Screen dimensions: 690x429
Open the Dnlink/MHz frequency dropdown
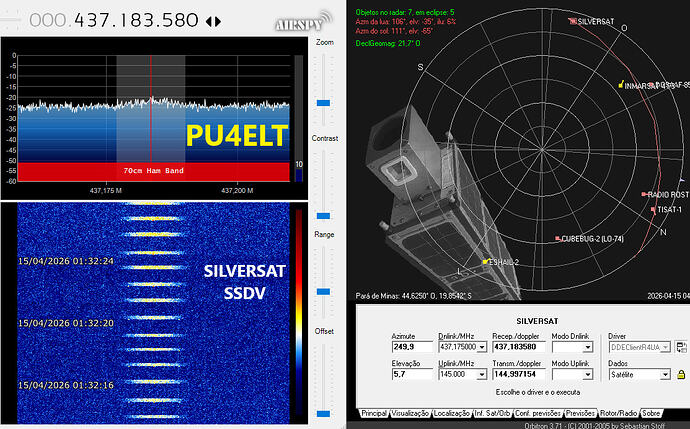coord(482,347)
